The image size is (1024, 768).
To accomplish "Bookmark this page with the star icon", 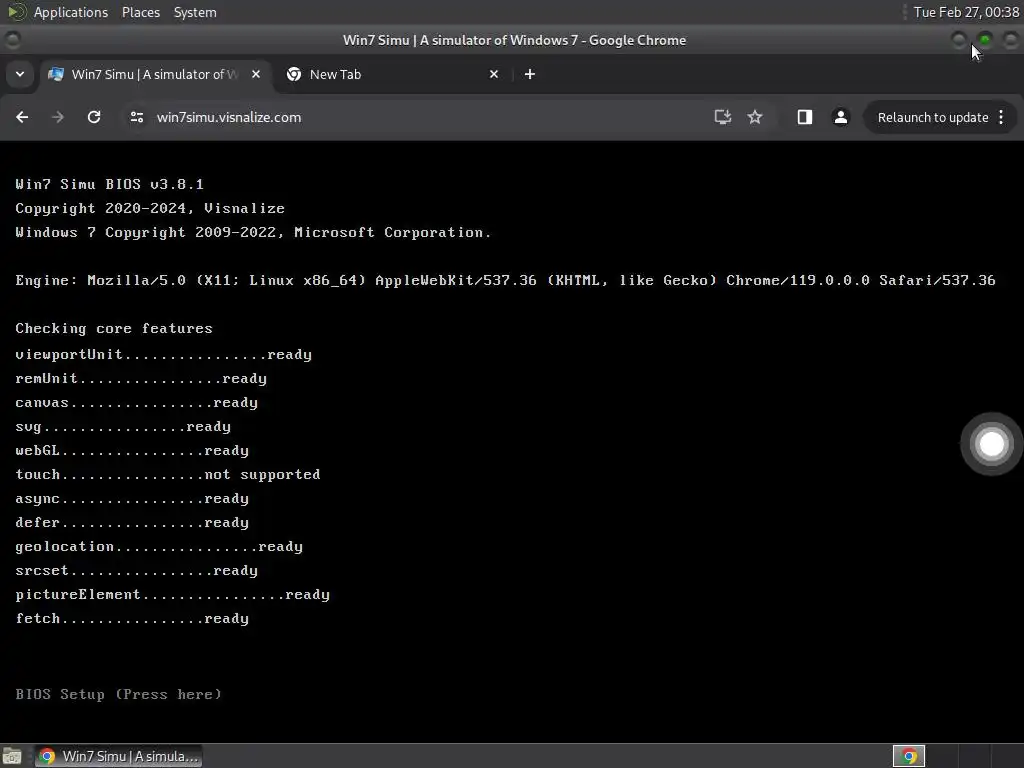I will click(755, 117).
